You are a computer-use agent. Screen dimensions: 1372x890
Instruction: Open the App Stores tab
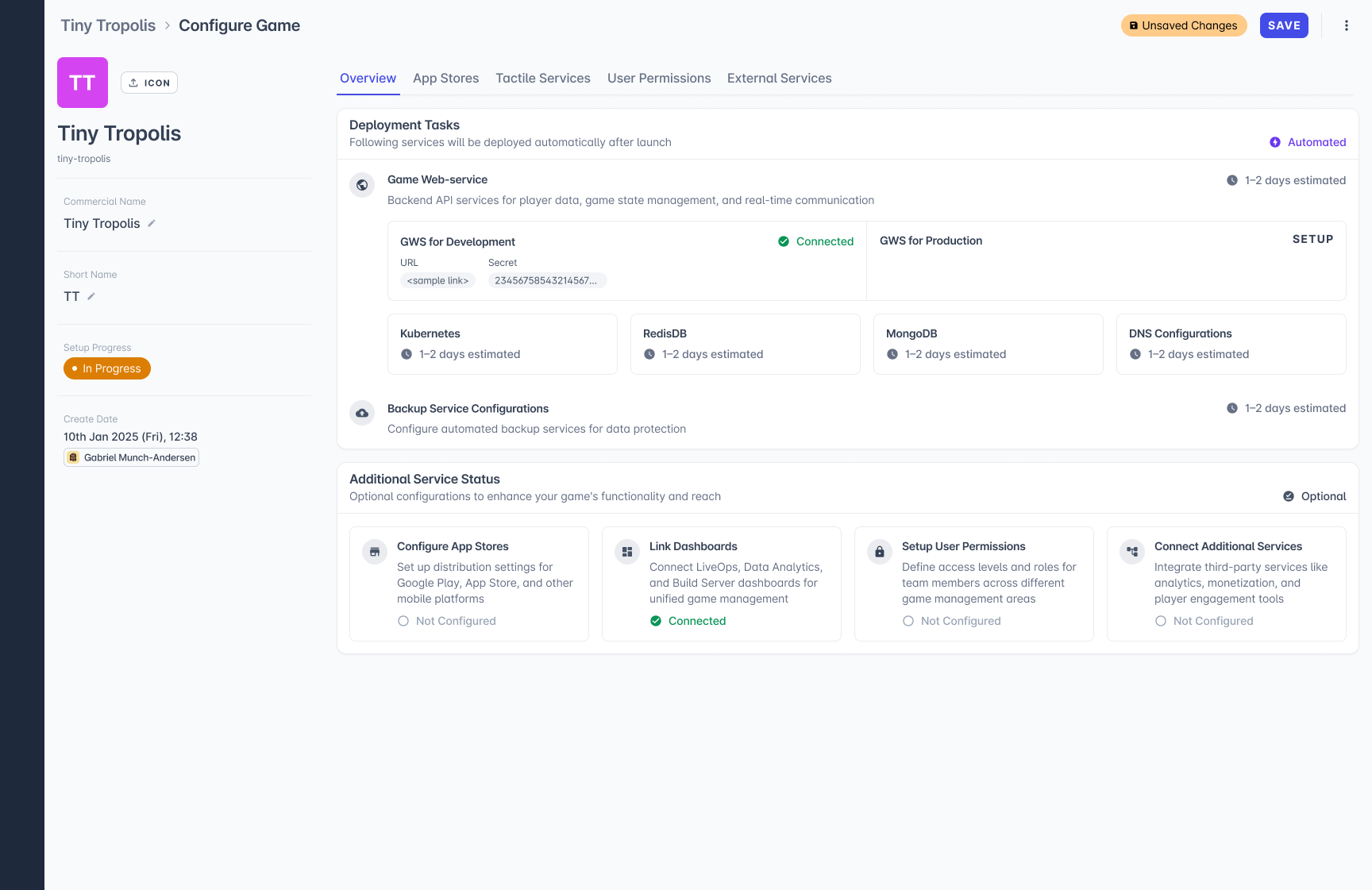tap(445, 78)
